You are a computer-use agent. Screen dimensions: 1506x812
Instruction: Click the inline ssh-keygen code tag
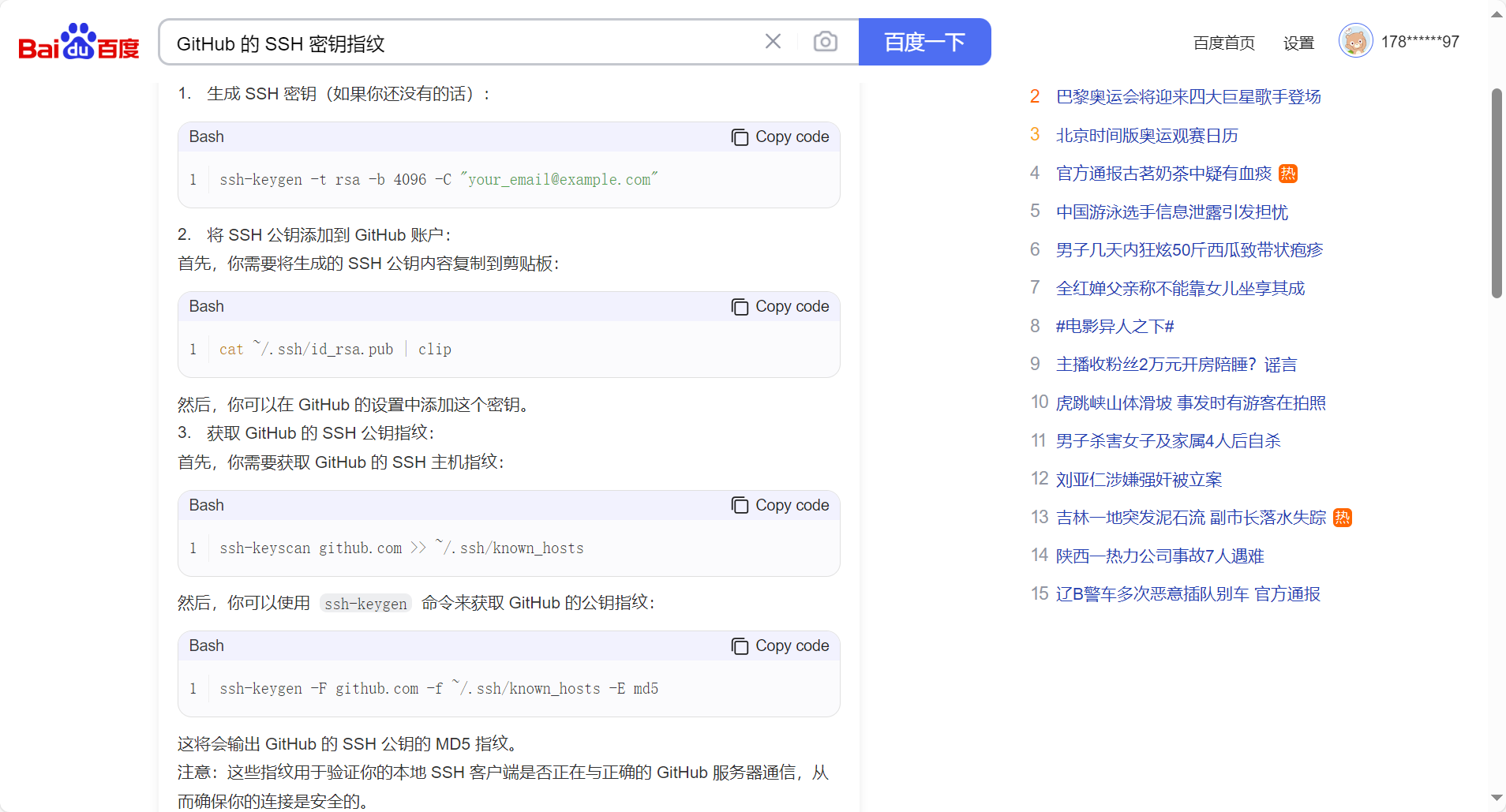365,604
